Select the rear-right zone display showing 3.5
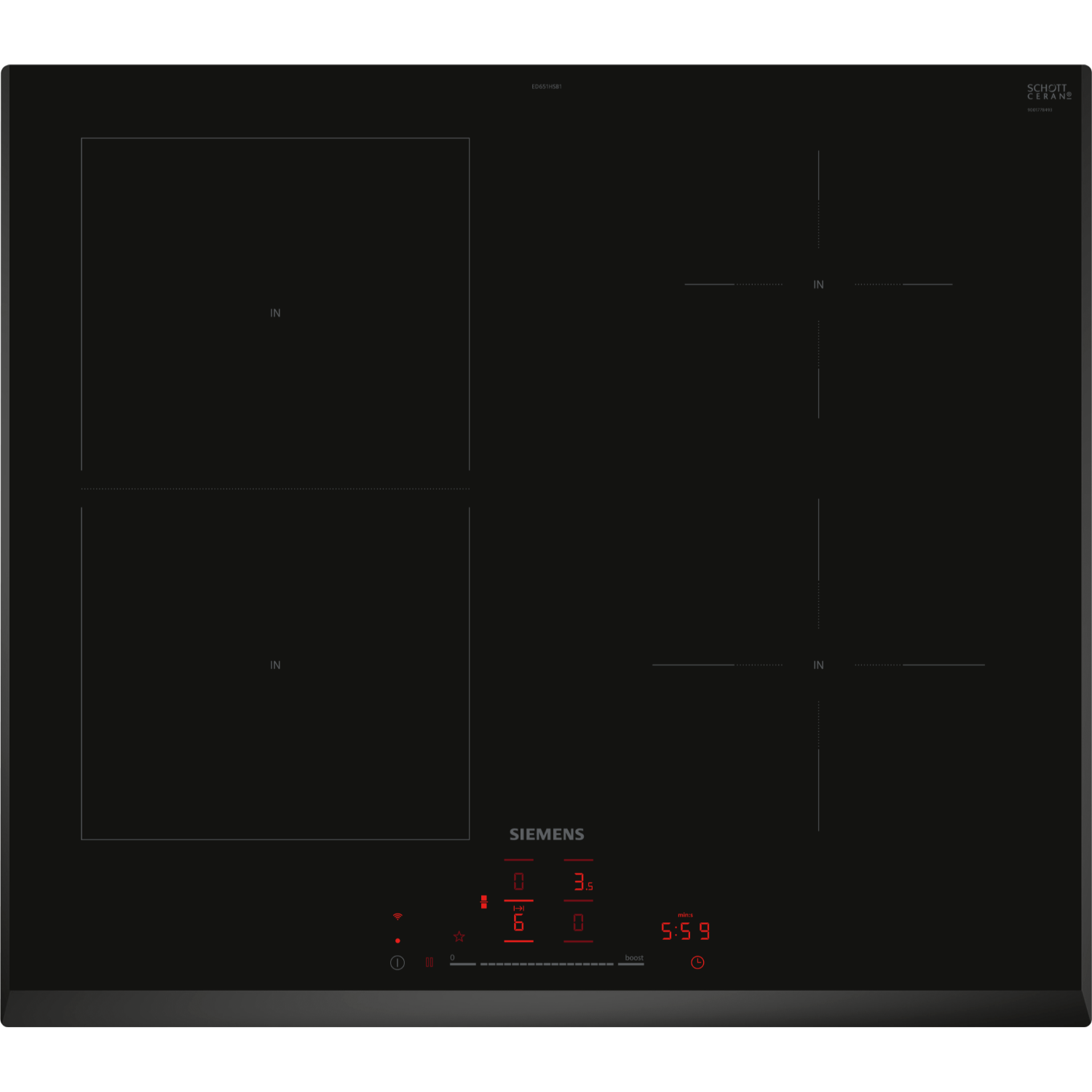This screenshot has width=1092, height=1092. tap(581, 882)
